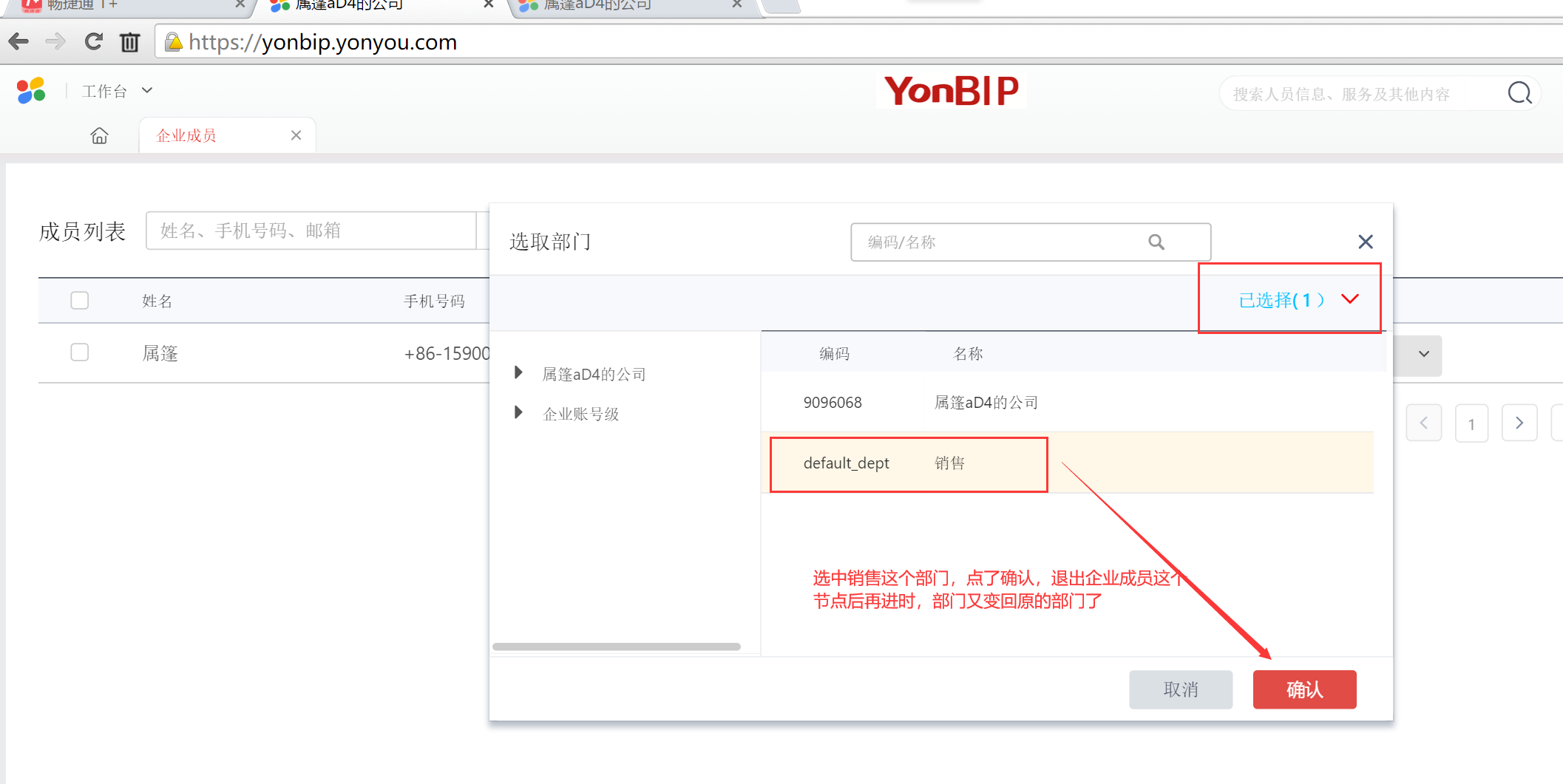1563x784 pixels.
Task: Click the 名称 column header
Action: (968, 353)
